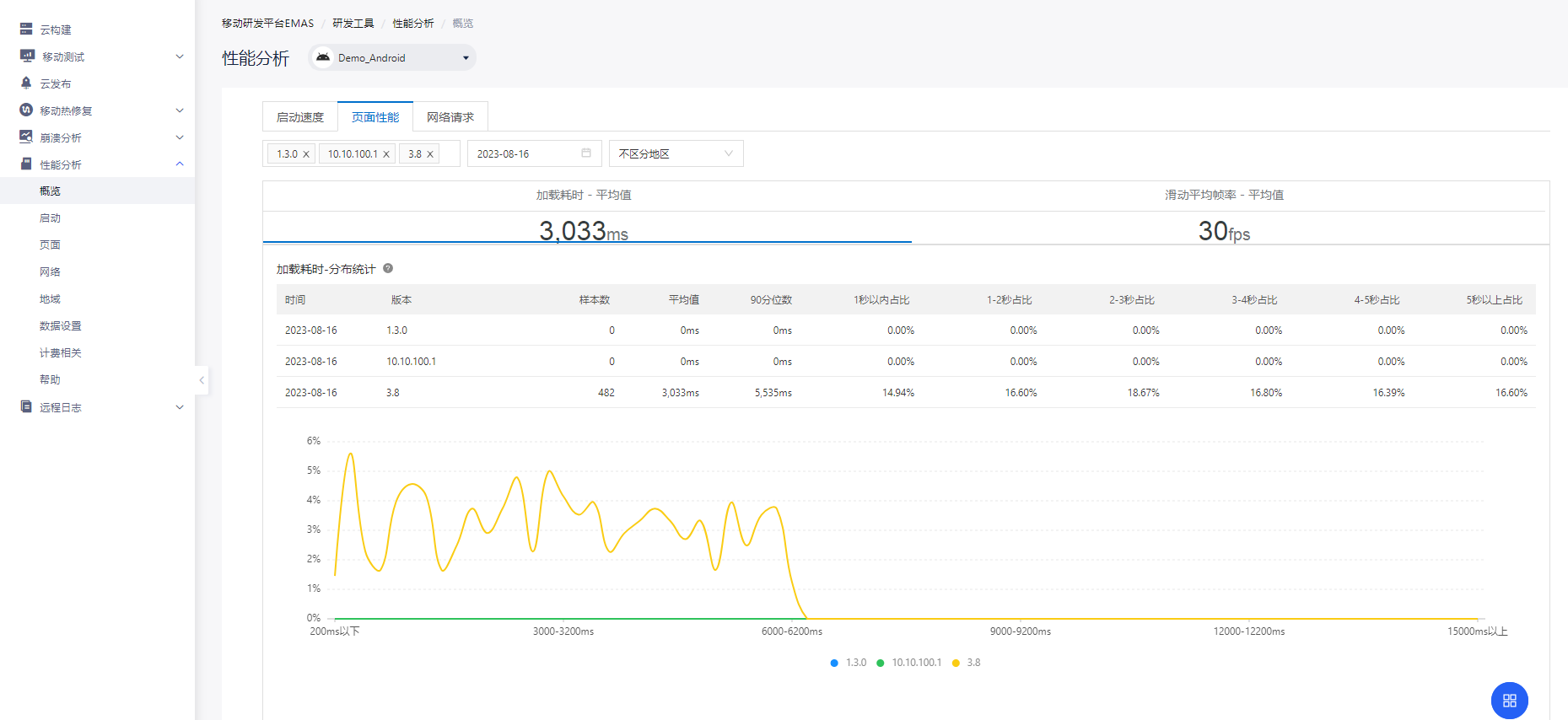1568x720 pixels.
Task: Click the 云发布 rocket icon
Action: pyautogui.click(x=26, y=83)
